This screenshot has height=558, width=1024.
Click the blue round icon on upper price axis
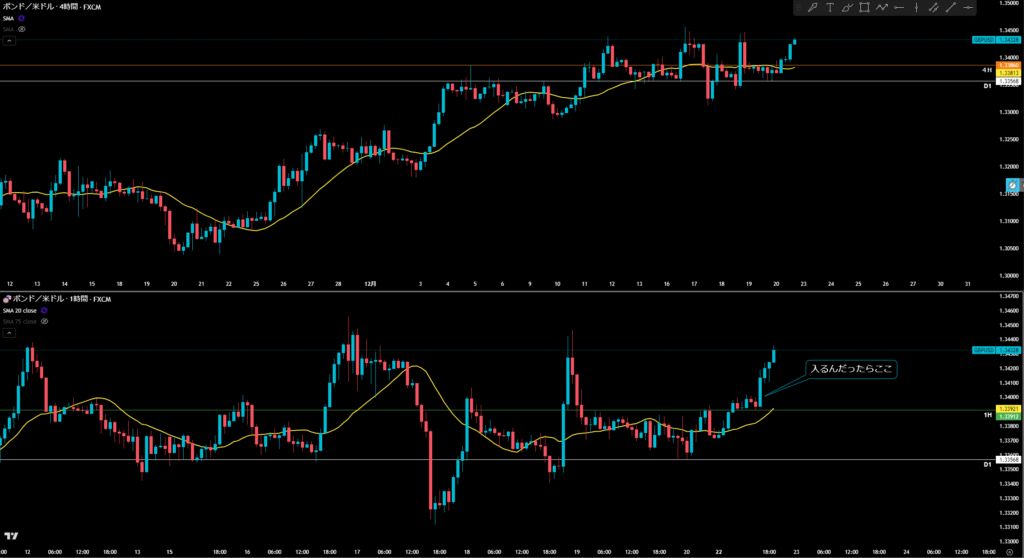1013,185
